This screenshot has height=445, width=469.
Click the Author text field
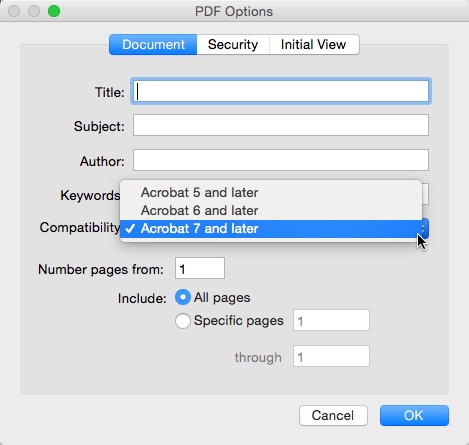281,160
